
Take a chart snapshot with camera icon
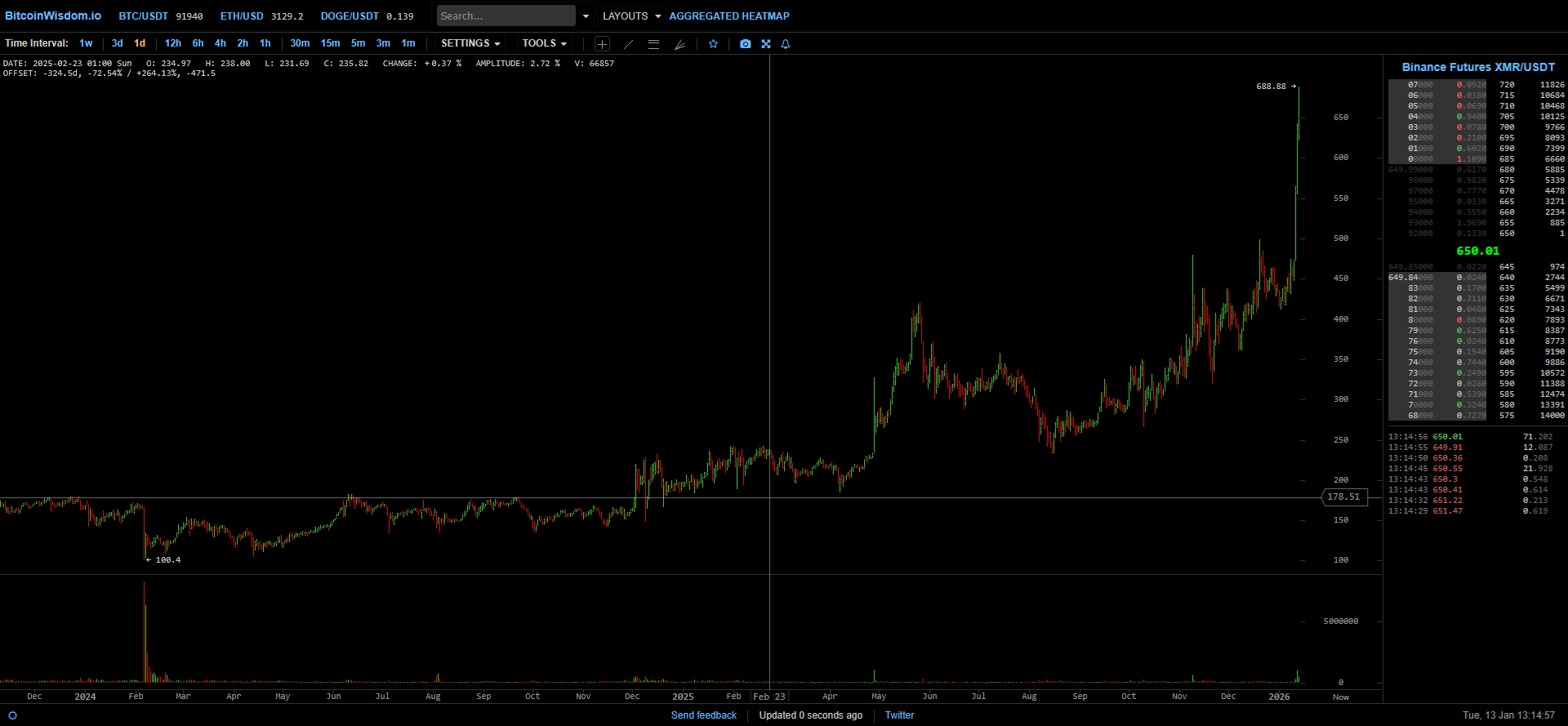click(745, 44)
